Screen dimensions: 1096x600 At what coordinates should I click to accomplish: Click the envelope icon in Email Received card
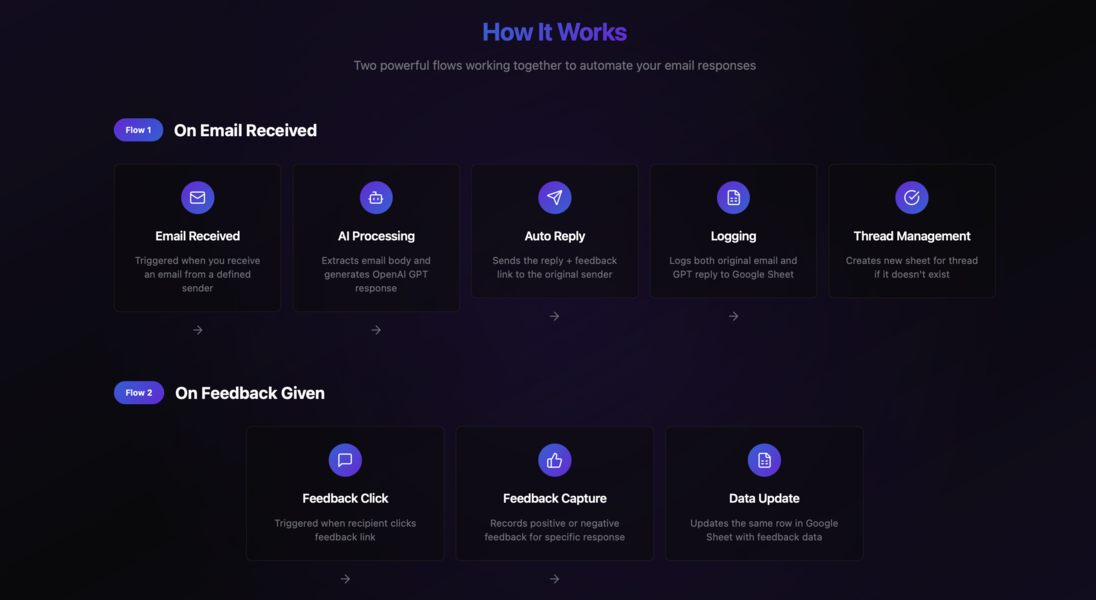198,198
